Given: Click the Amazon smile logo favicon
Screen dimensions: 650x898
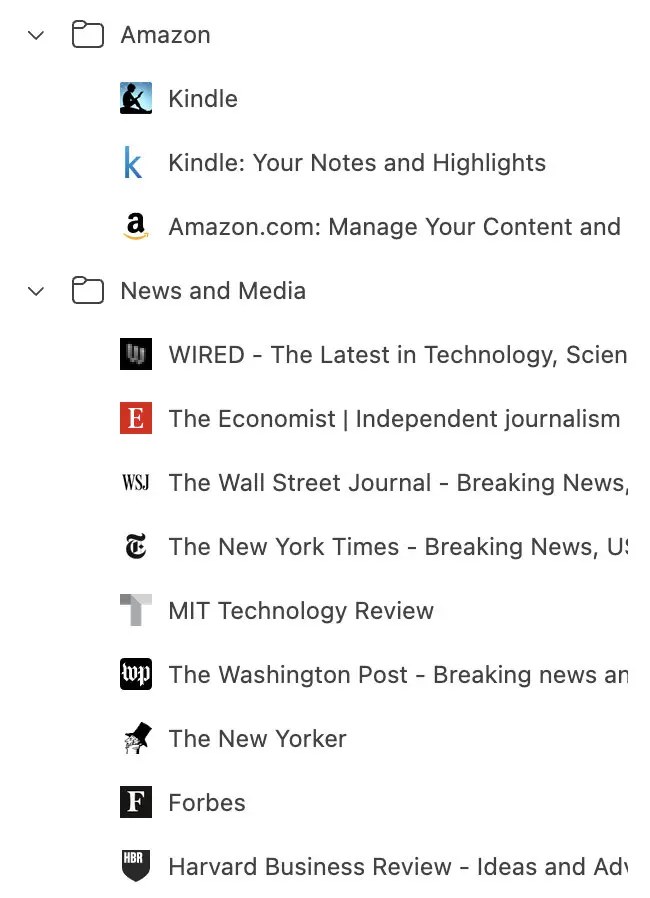Looking at the screenshot, I should [x=135, y=227].
